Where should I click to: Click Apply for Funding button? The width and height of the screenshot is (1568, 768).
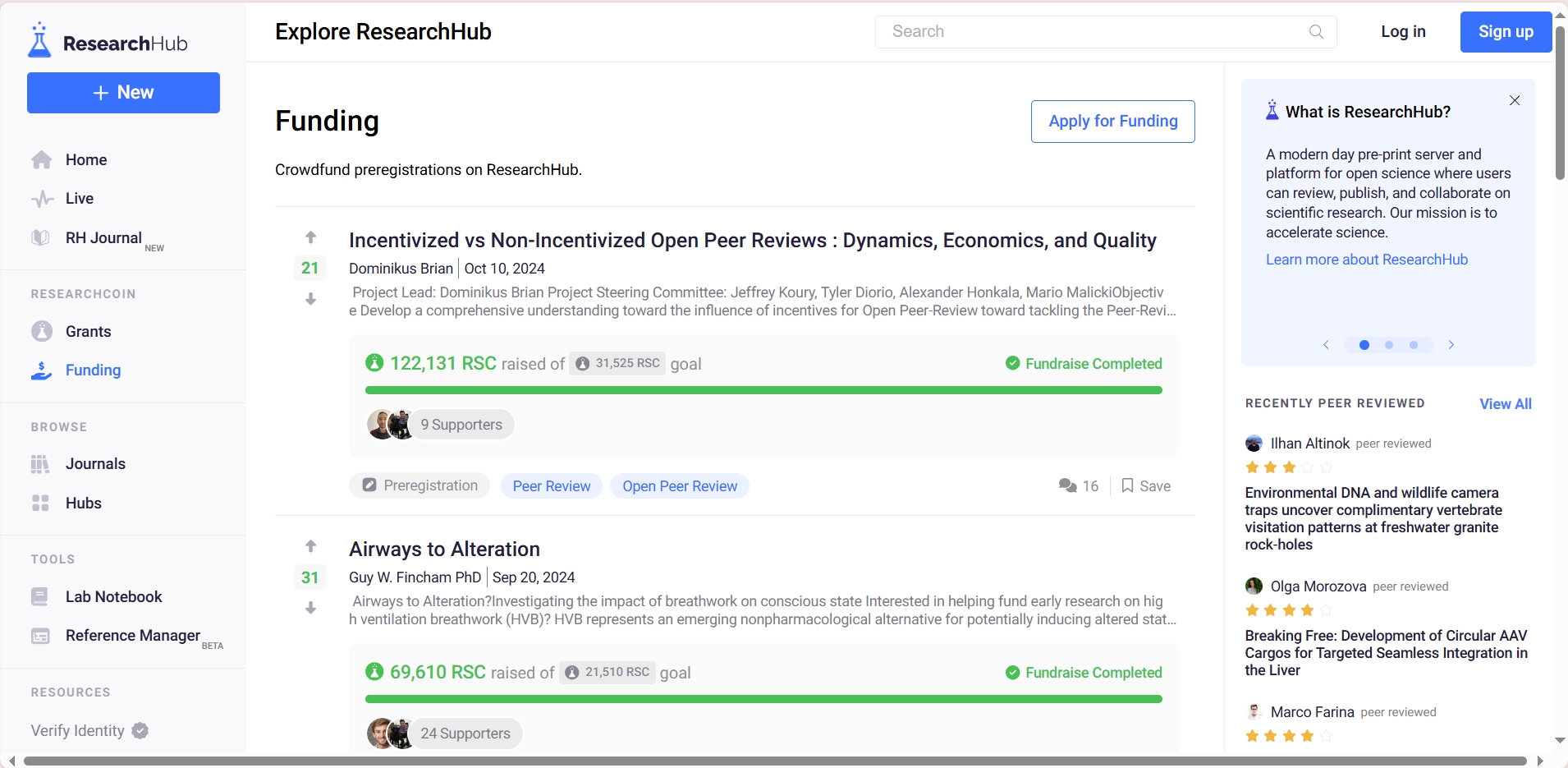(1112, 122)
